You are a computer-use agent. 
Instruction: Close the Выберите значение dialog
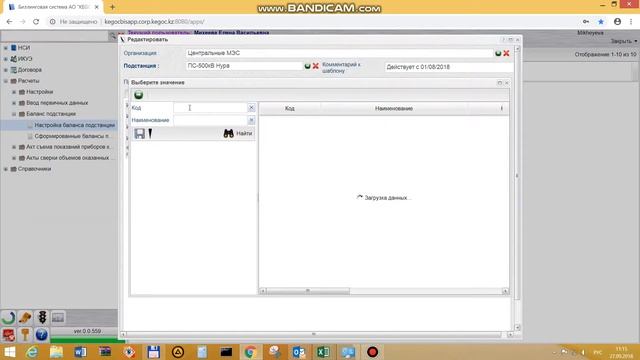pyautogui.click(x=507, y=83)
